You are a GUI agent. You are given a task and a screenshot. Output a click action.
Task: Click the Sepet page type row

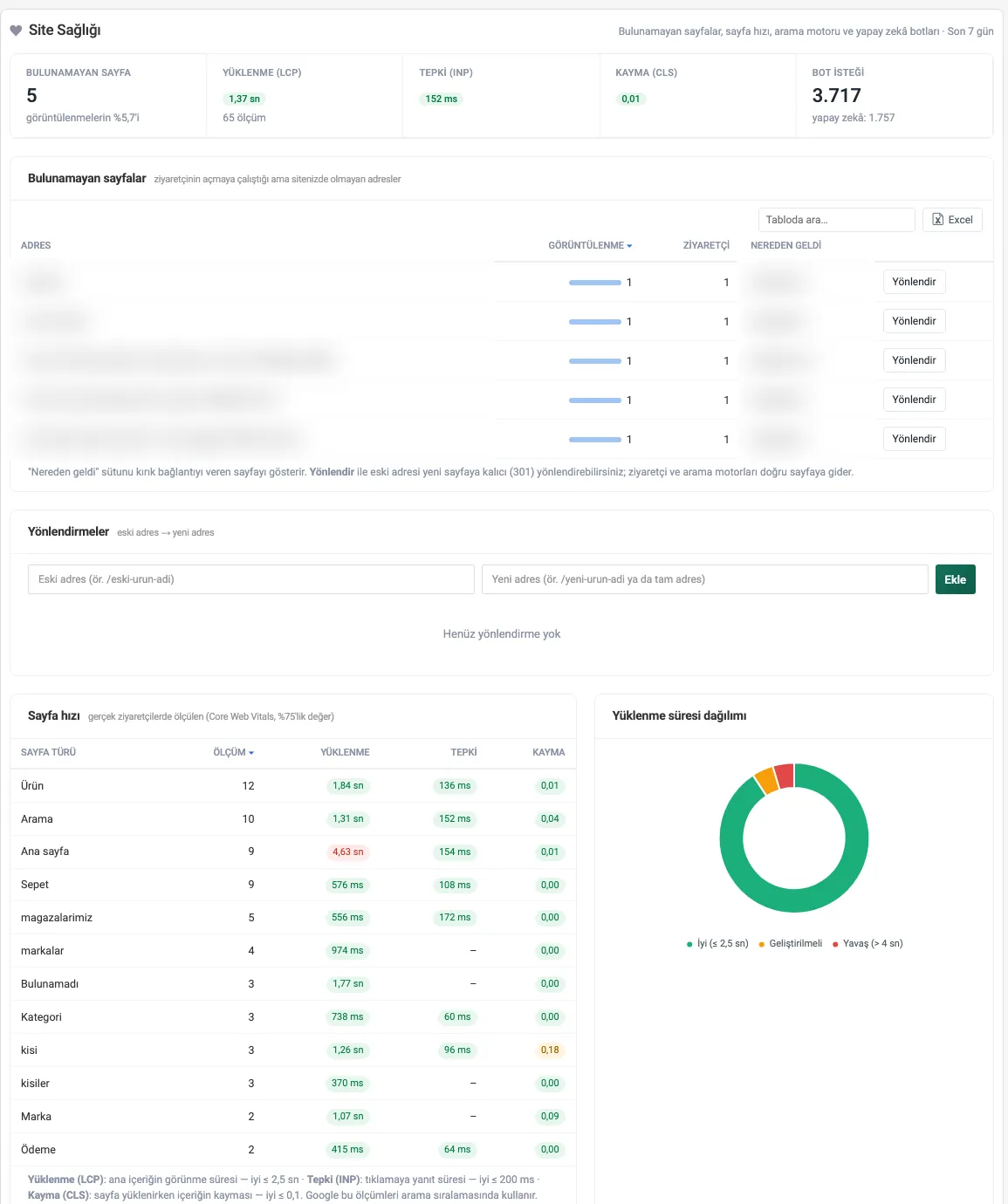pyautogui.click(x=293, y=885)
